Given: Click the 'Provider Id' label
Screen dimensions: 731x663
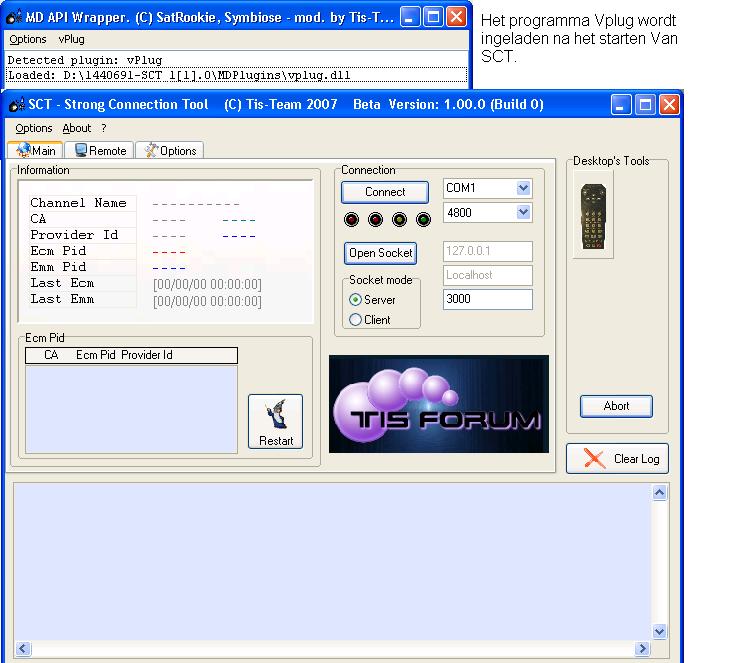Looking at the screenshot, I should point(74,235).
